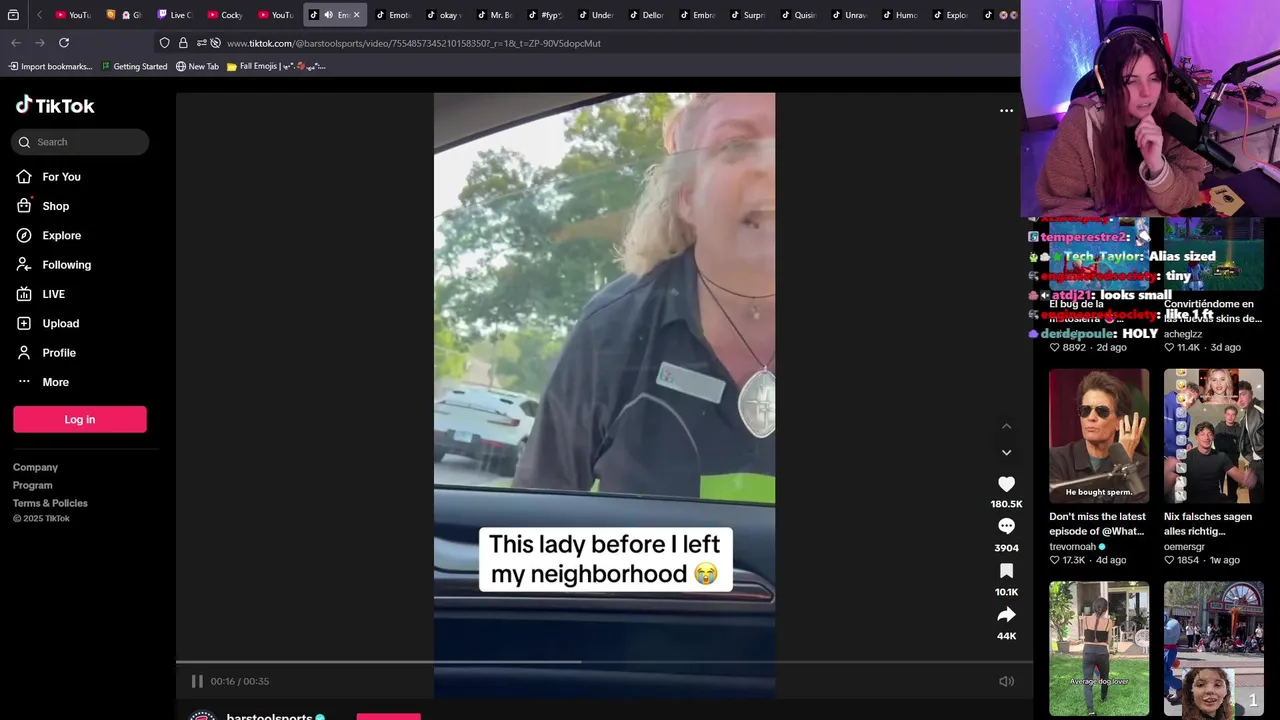Go to previous video with up chevron
This screenshot has height=720, width=1280.
pos(1006,427)
